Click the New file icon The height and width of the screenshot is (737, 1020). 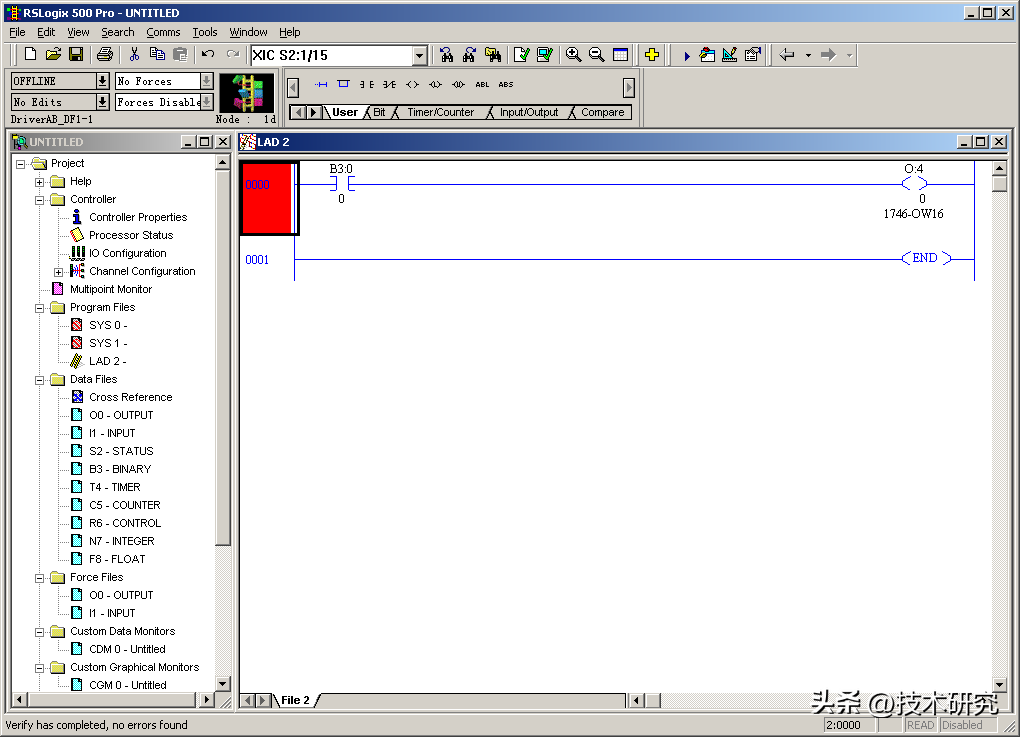(x=30, y=55)
